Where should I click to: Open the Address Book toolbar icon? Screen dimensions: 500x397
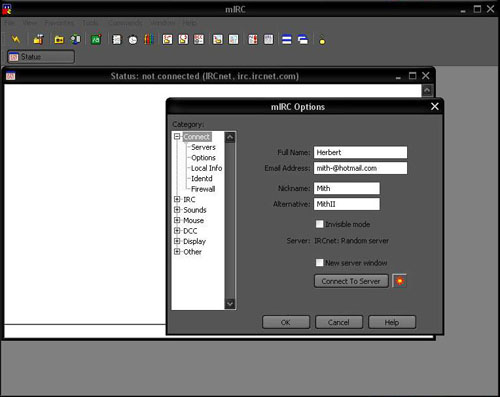click(117, 40)
